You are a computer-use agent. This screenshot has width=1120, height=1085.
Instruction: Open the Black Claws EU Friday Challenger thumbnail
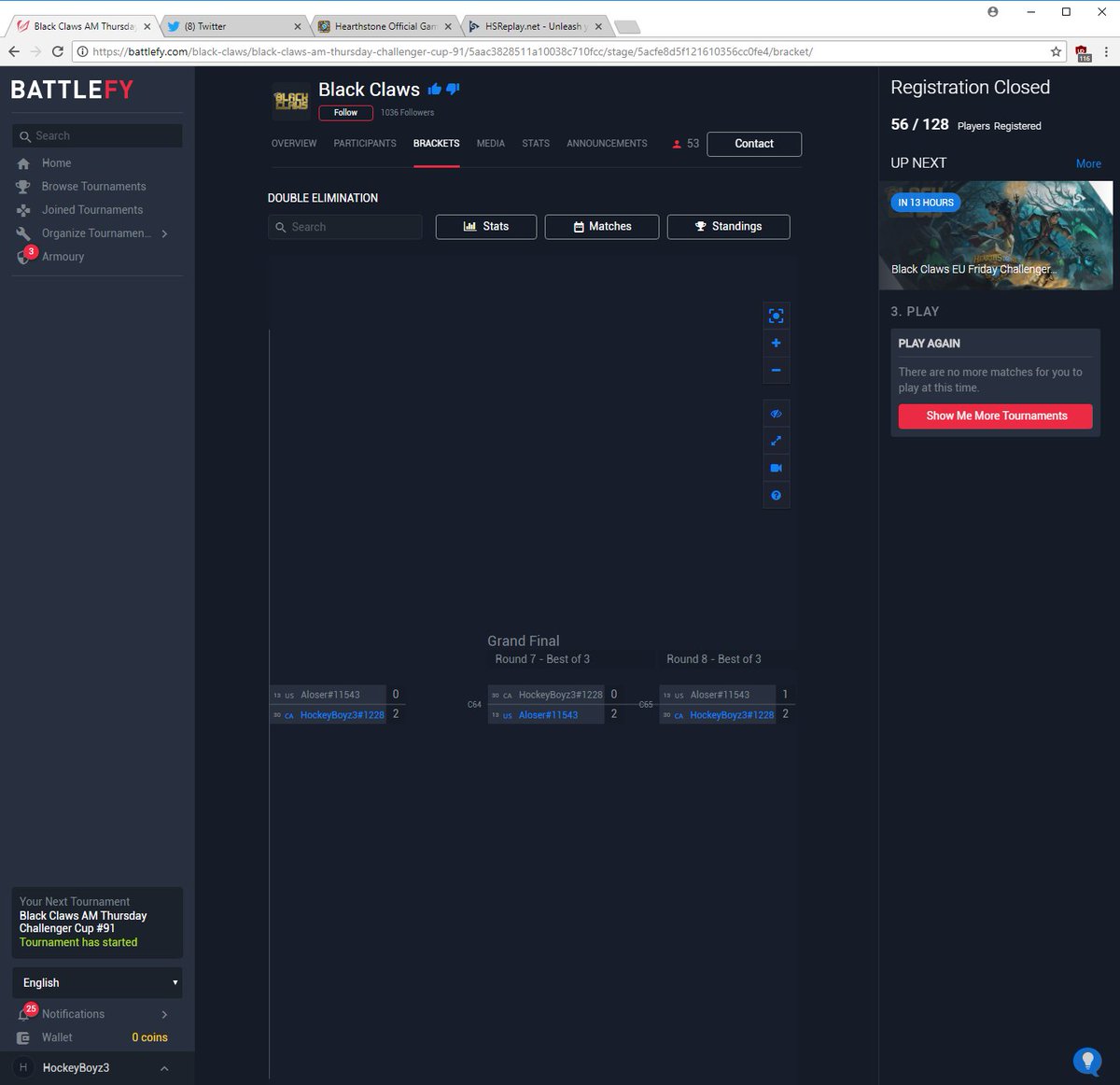[x=996, y=235]
